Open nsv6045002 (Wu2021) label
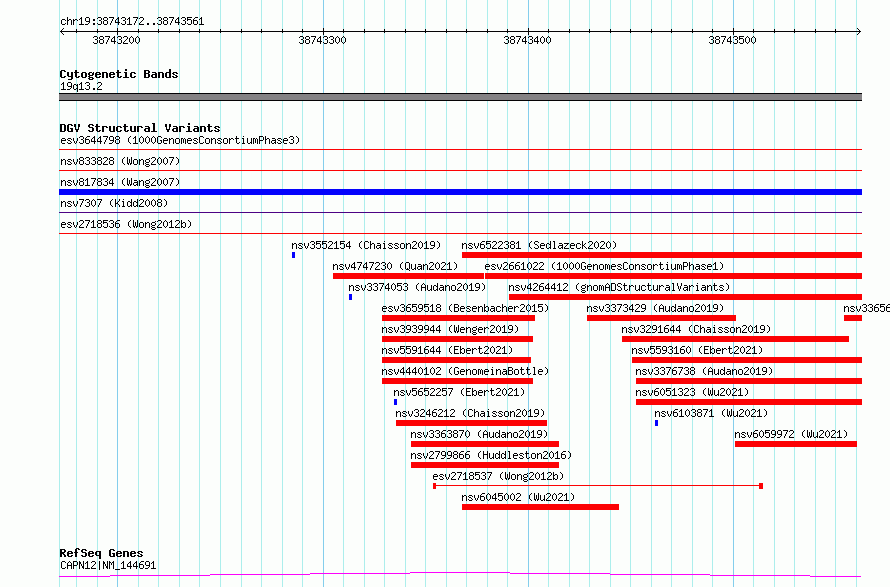Viewport: 890px width, 587px height. point(518,497)
